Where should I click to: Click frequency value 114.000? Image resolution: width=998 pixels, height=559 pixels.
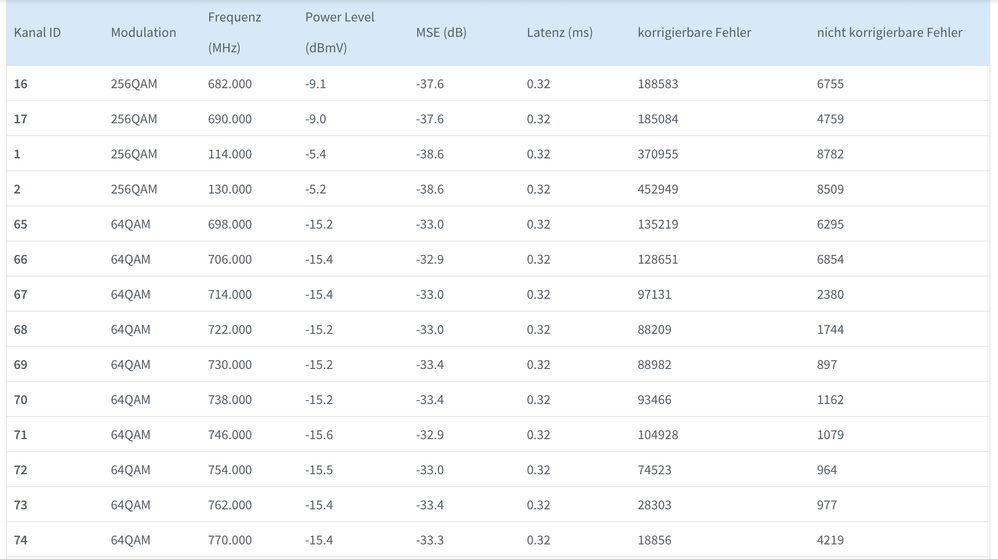[x=230, y=154]
